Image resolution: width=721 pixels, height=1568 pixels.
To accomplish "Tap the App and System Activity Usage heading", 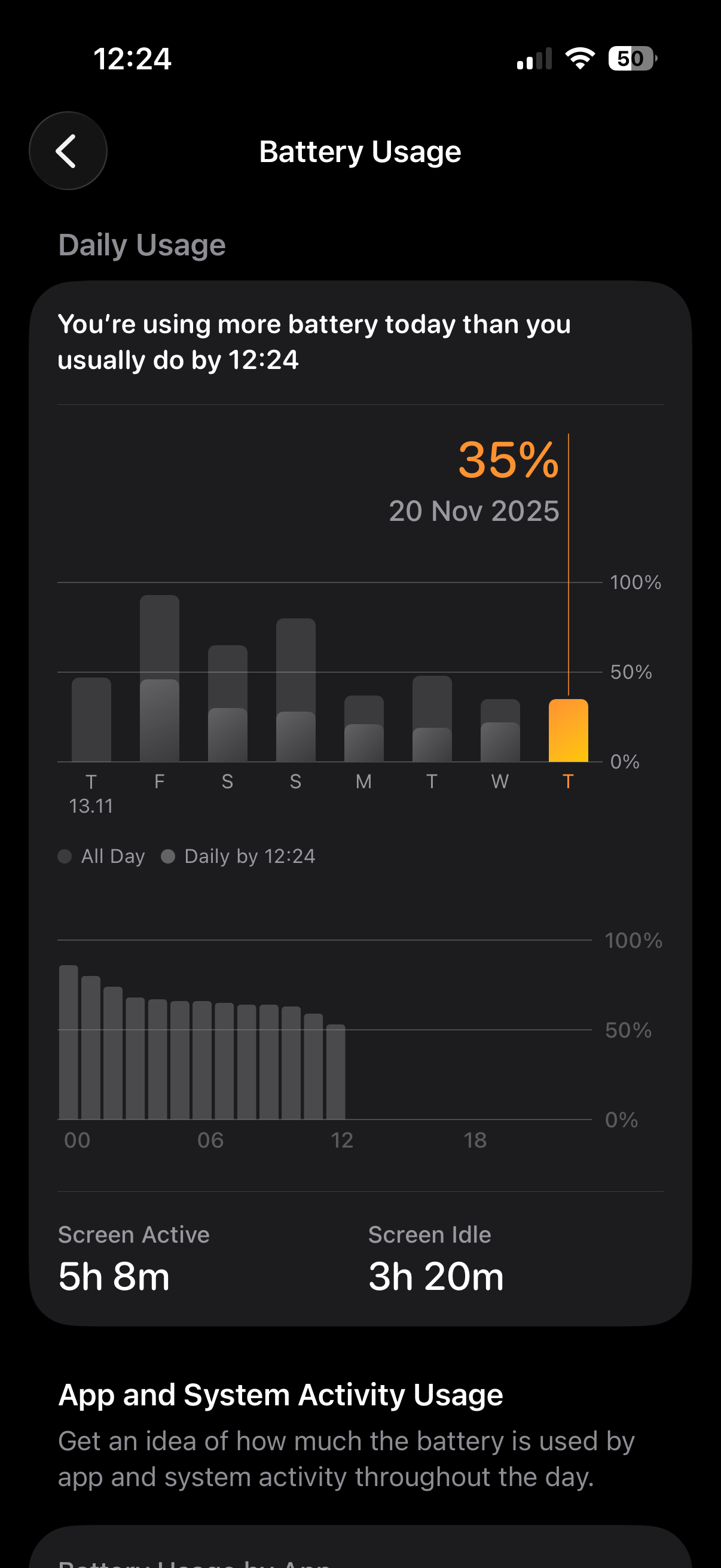I will (280, 1395).
